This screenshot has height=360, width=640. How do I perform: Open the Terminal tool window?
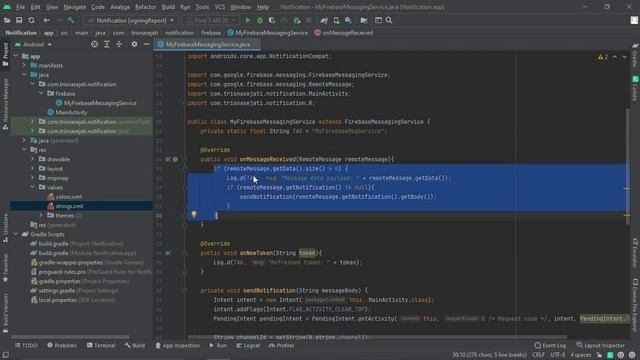click(x=101, y=345)
